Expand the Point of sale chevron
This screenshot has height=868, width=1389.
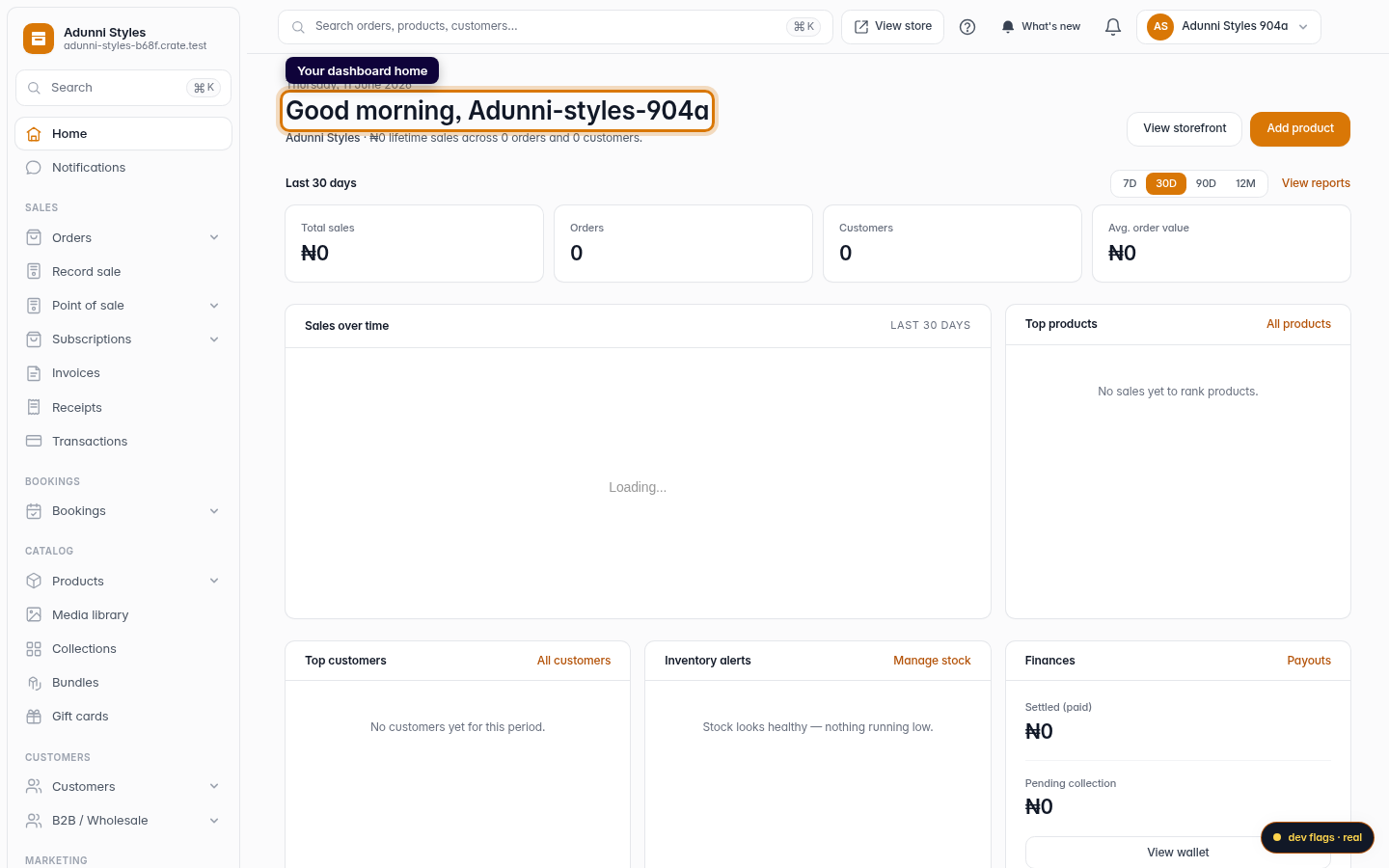[214, 306]
